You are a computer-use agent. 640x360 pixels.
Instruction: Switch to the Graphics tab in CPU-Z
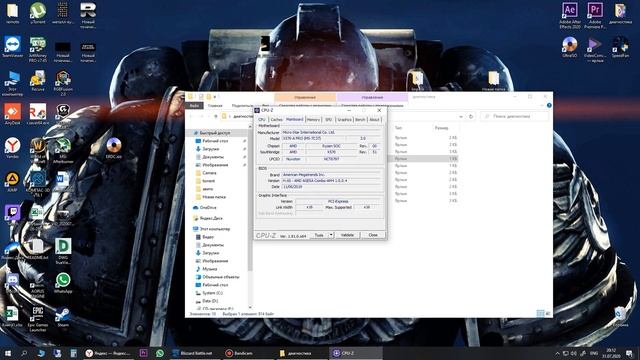pos(344,120)
